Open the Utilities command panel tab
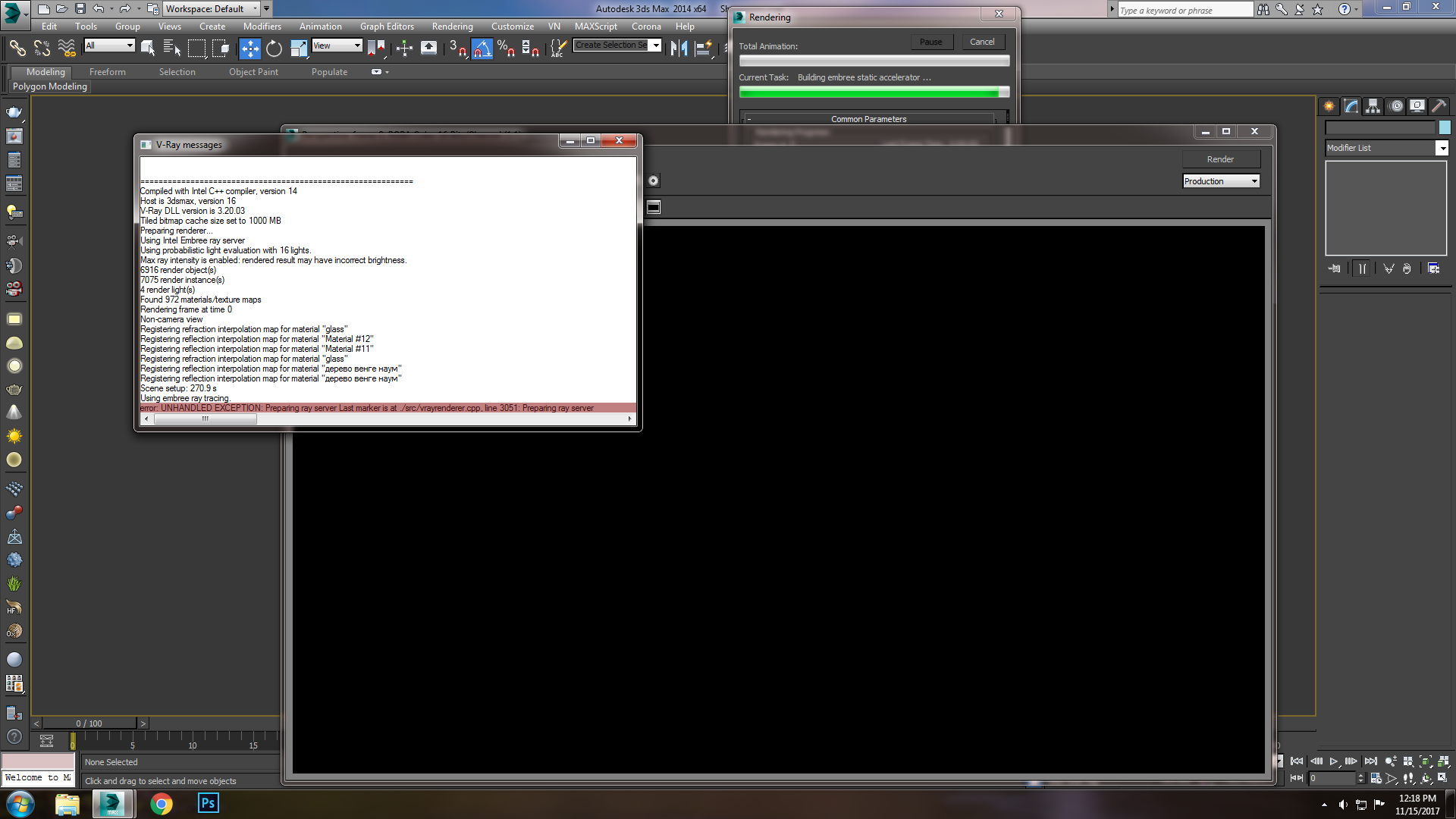 [x=1439, y=106]
